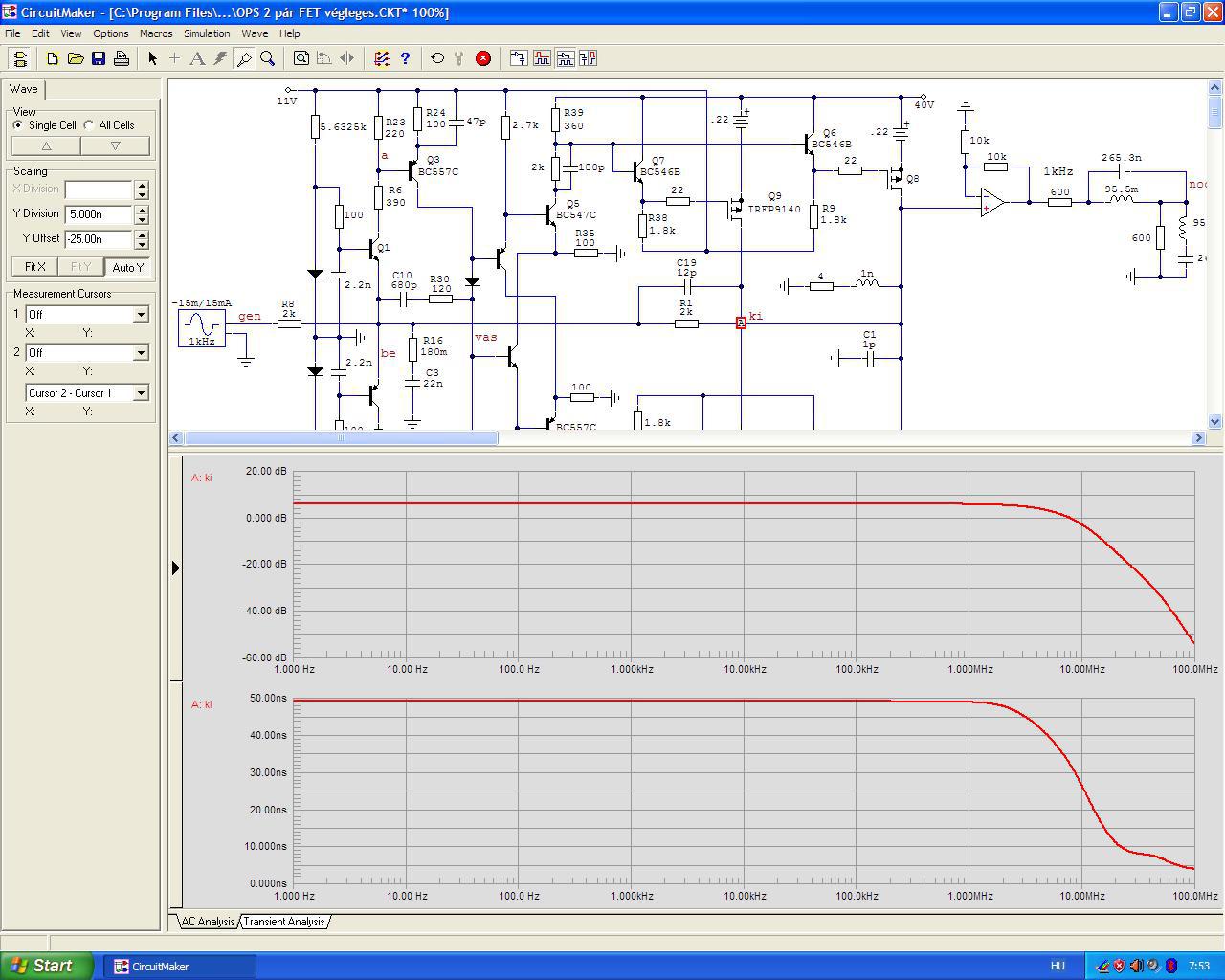Click the blue question mark help icon
This screenshot has height=980, width=1225.
click(405, 58)
